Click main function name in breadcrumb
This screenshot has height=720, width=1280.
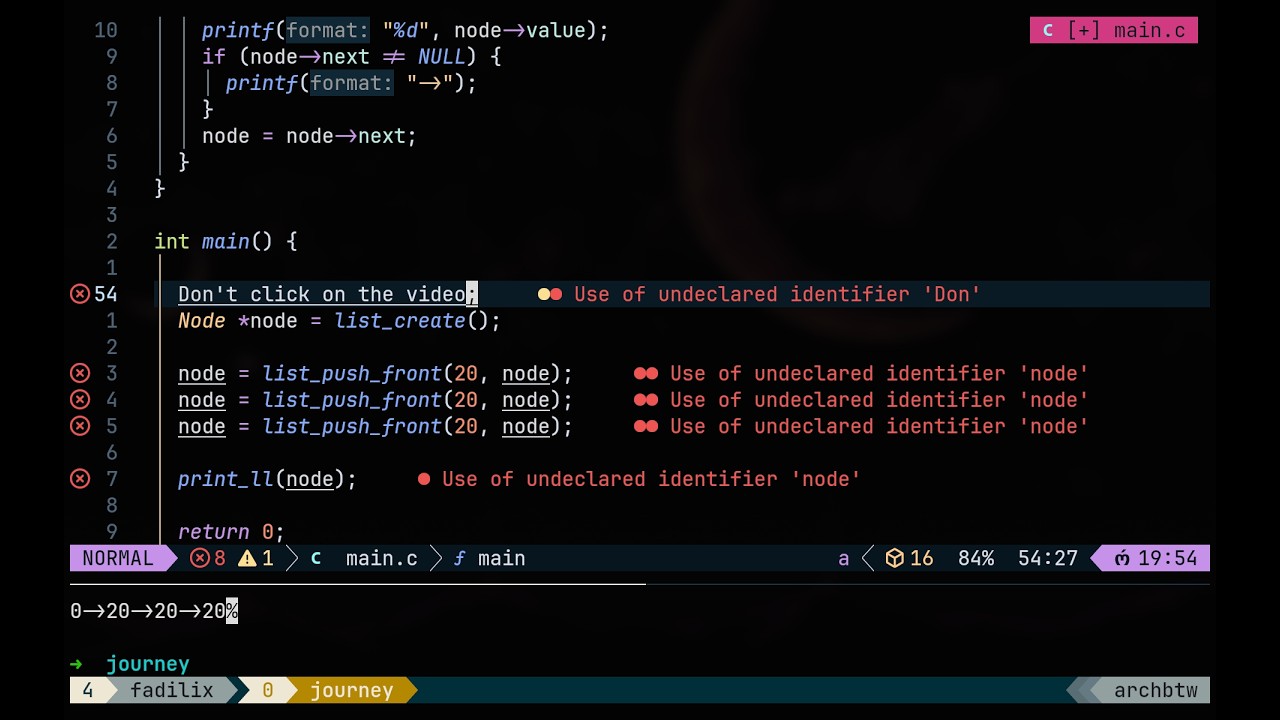[502, 558]
